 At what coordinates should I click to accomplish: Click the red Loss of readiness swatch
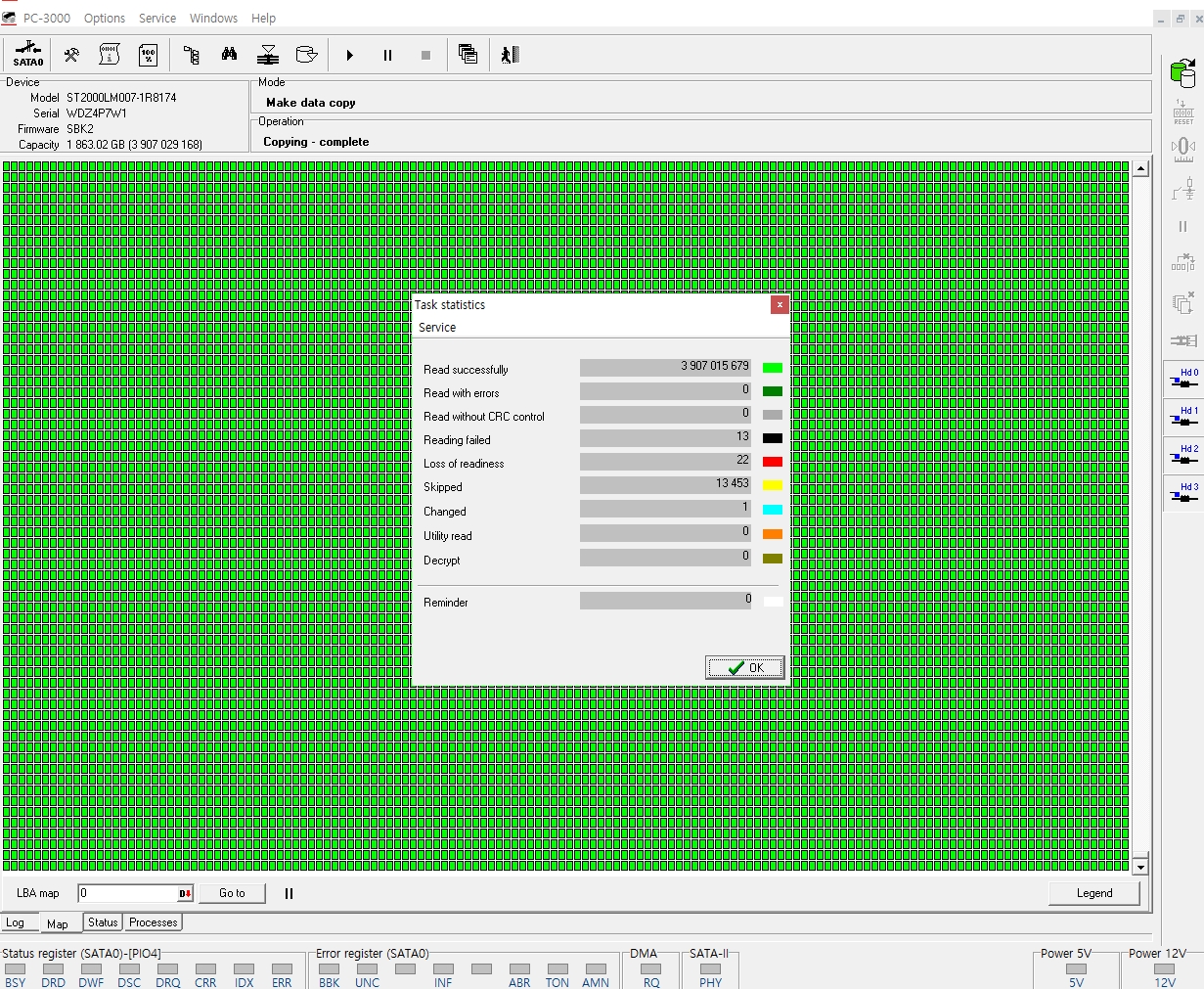(x=773, y=462)
